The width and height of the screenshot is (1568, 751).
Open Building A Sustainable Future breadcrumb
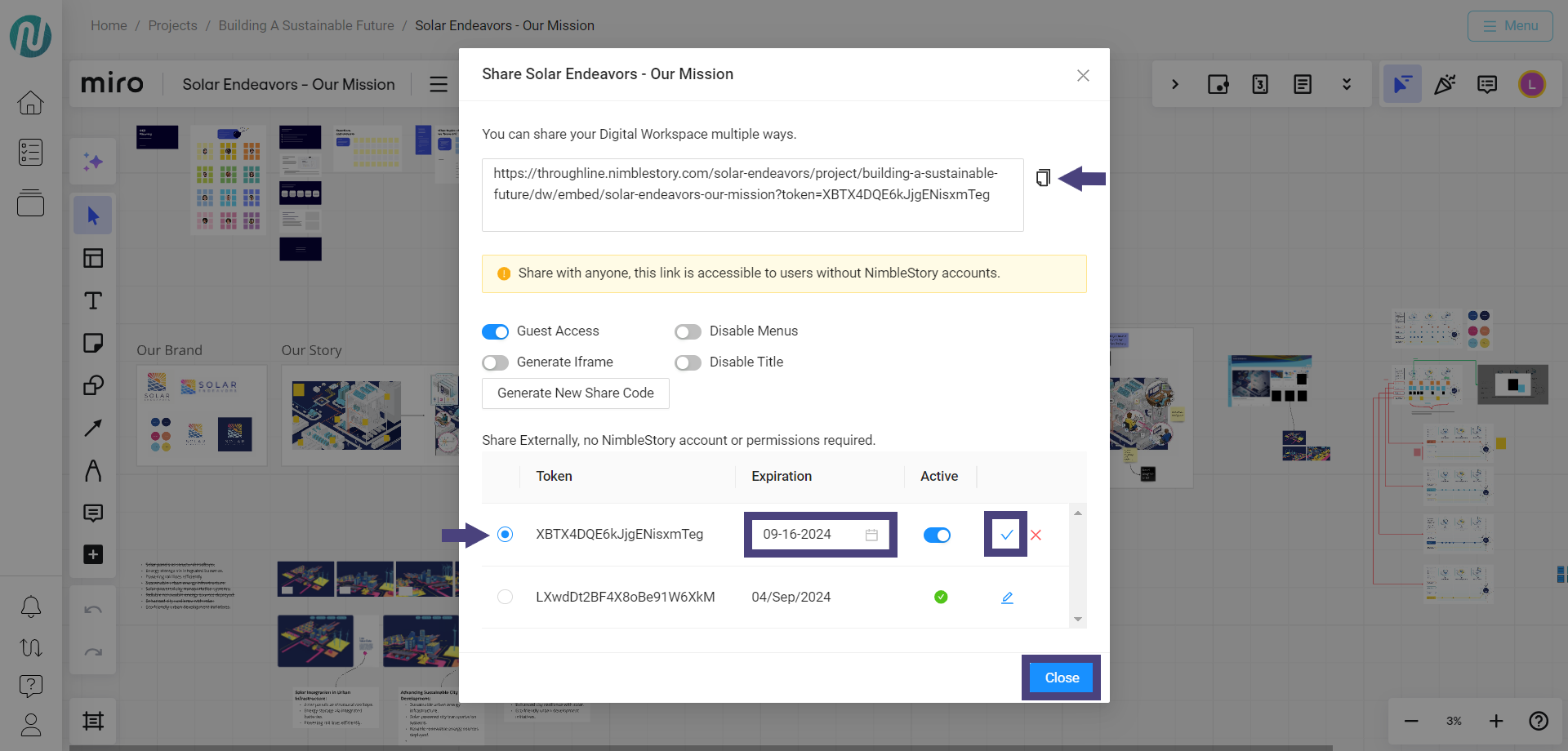coord(306,25)
